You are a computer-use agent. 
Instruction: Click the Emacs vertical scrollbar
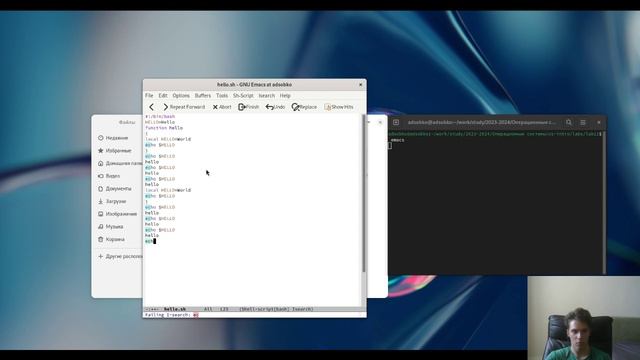363,193
